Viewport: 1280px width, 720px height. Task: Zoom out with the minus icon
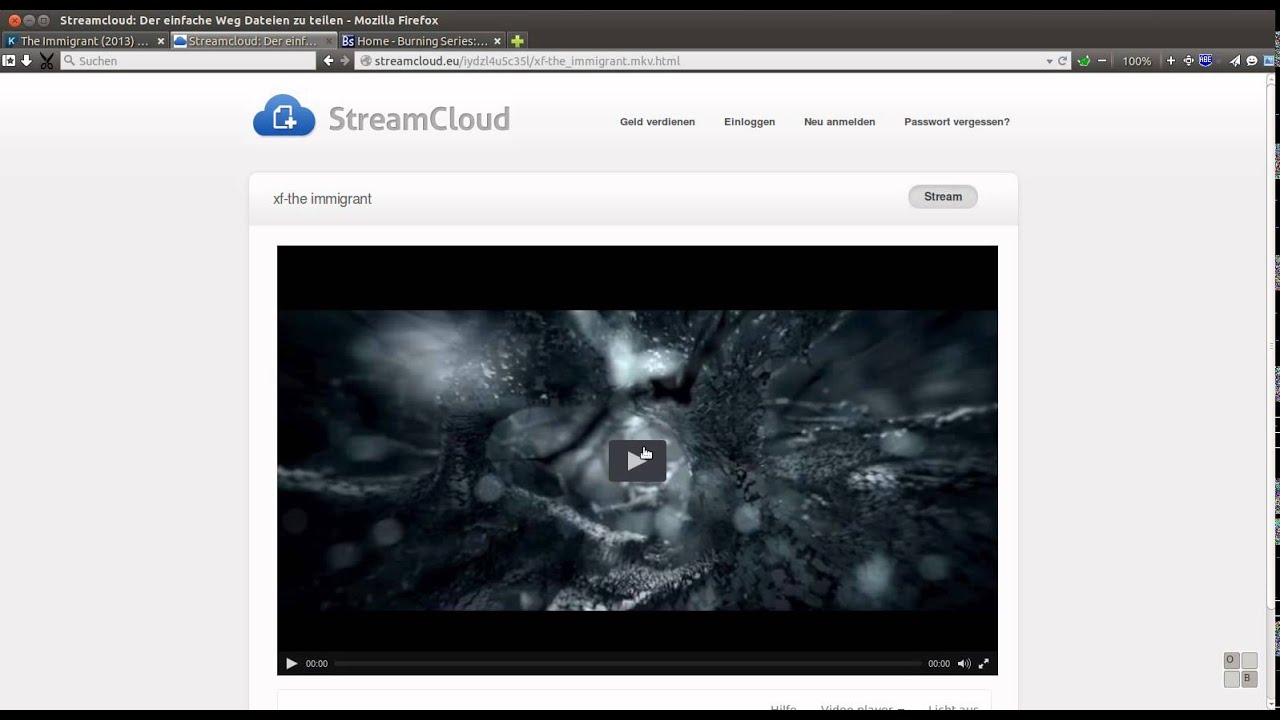coord(1102,61)
